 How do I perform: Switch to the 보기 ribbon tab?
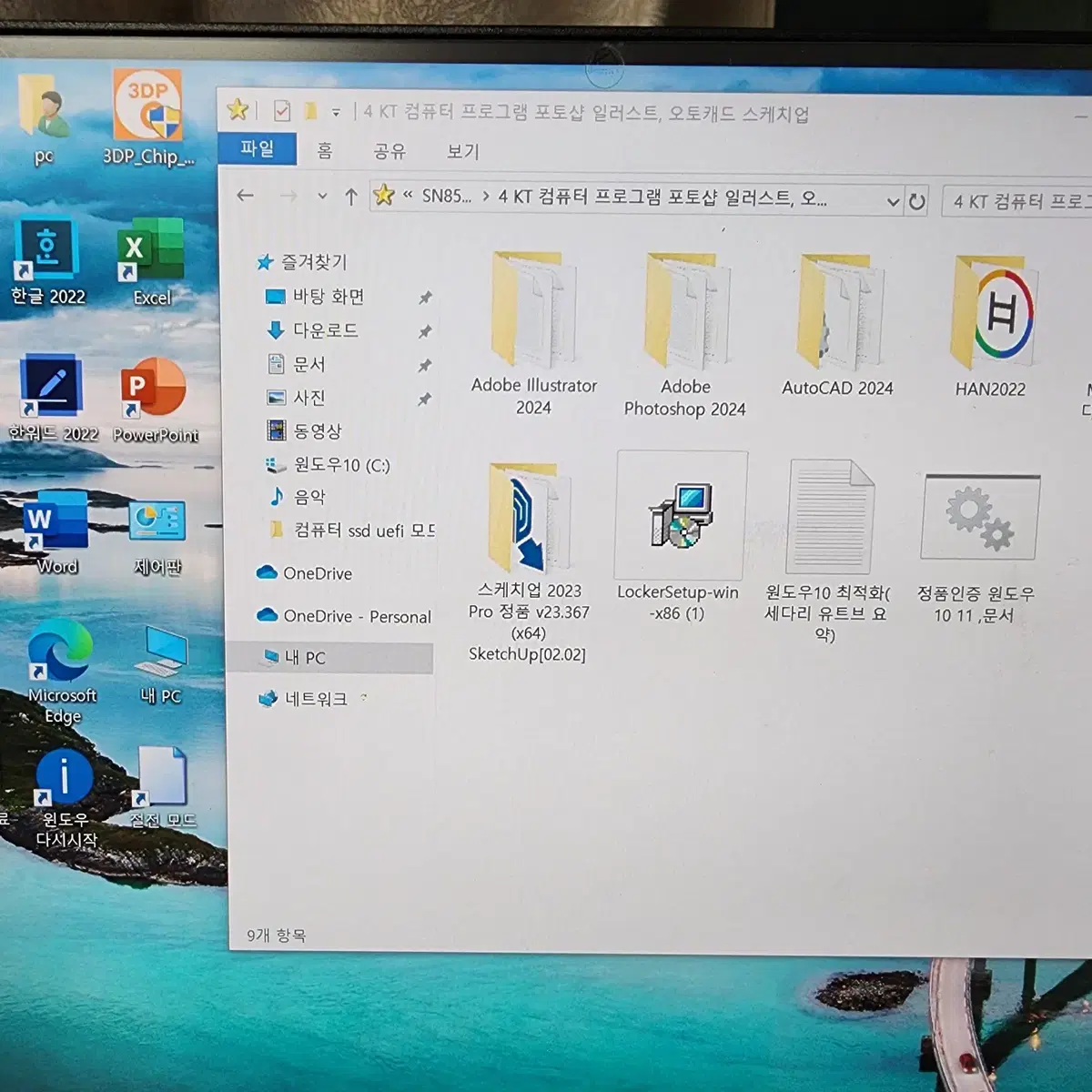(463, 152)
